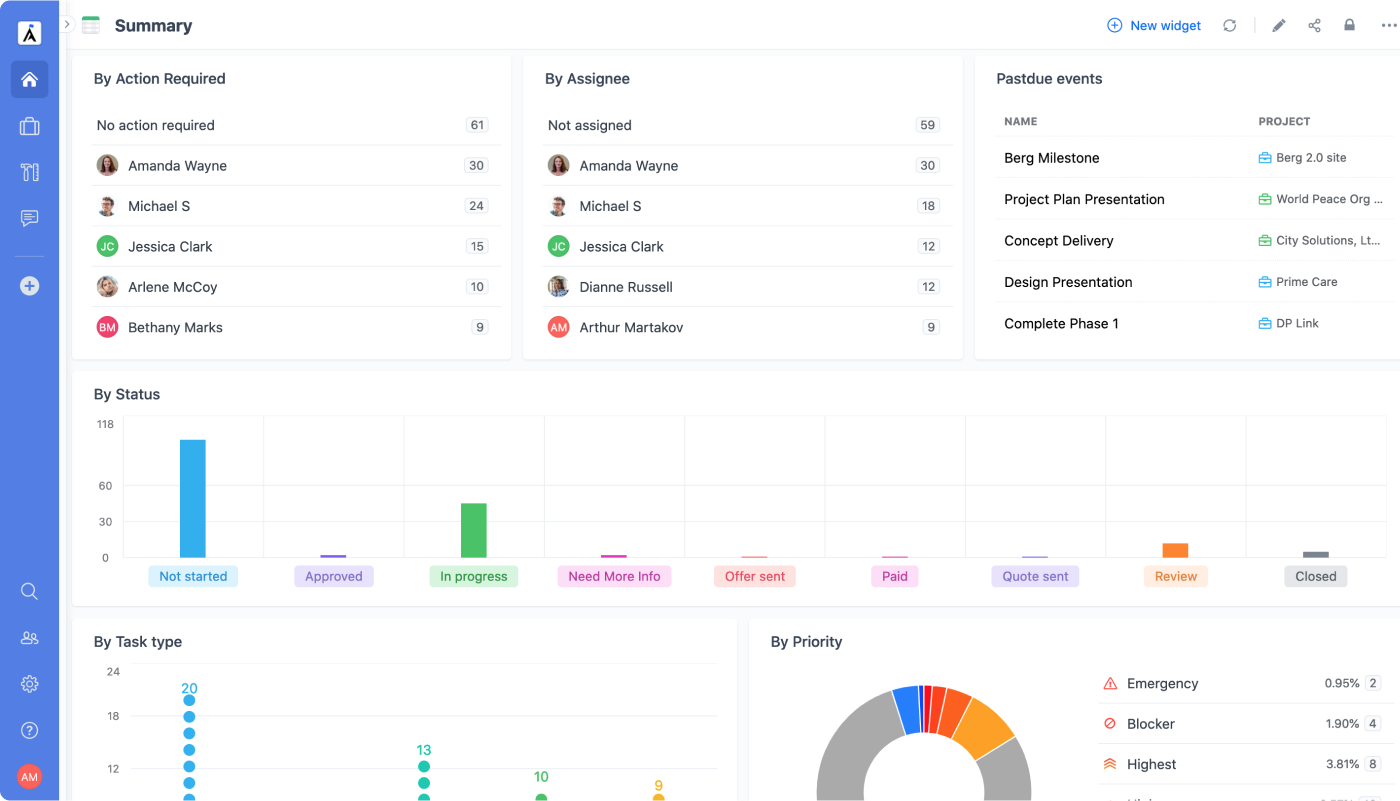Open the DP Link project
The image size is (1400, 801).
click(1288, 323)
